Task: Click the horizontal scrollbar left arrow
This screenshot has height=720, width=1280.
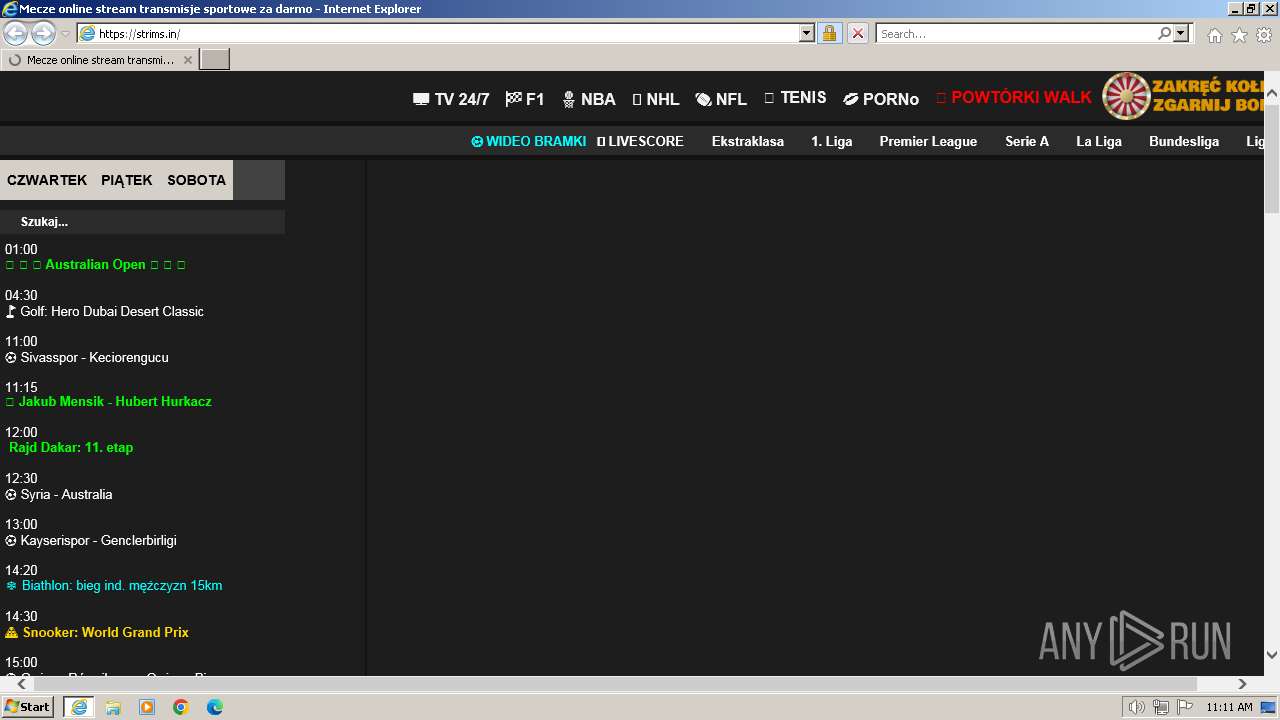Action: click(22, 684)
